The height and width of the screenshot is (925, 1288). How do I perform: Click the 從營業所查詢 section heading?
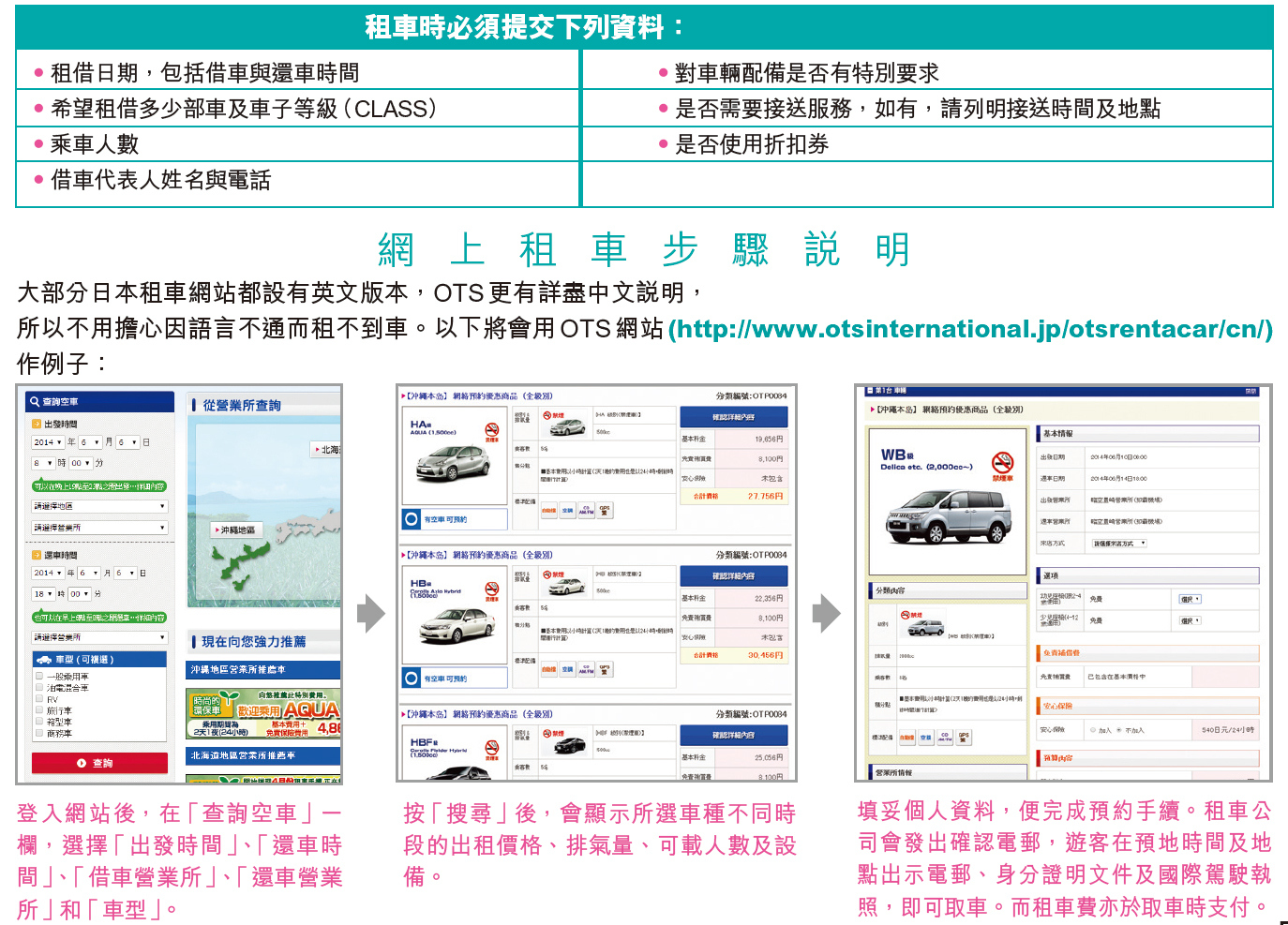[242, 405]
